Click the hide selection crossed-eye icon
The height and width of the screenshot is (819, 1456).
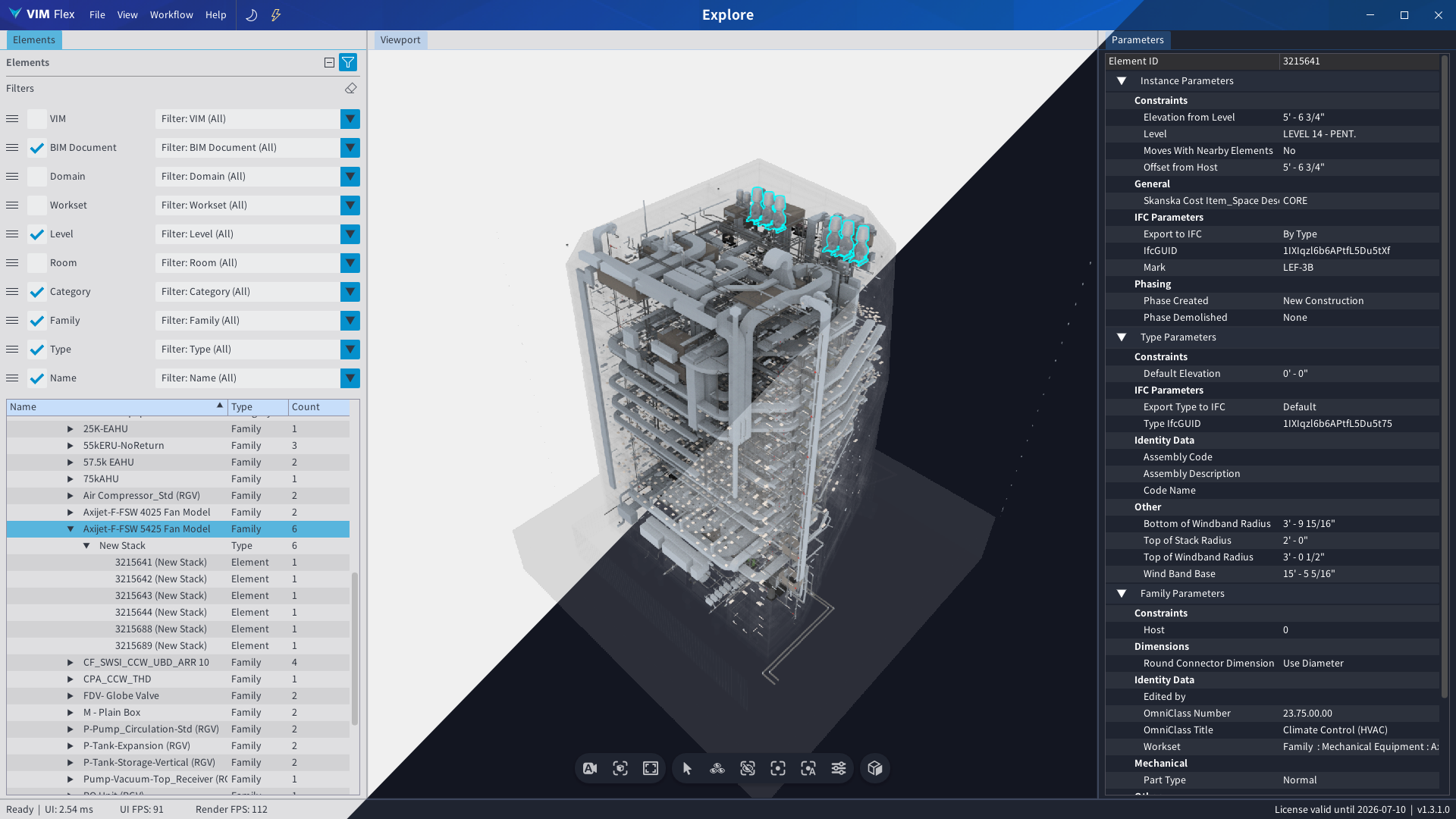click(748, 768)
